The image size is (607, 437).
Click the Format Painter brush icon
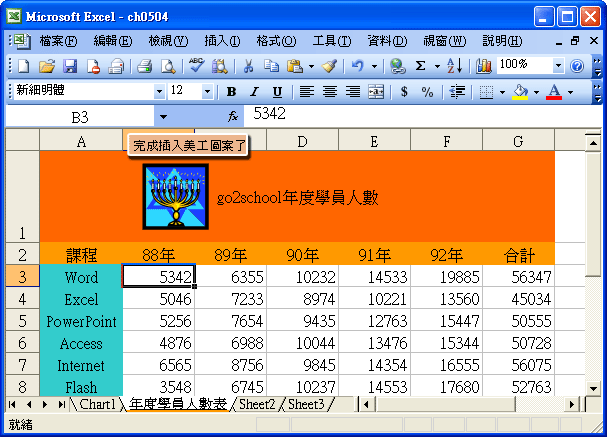[x=329, y=66]
